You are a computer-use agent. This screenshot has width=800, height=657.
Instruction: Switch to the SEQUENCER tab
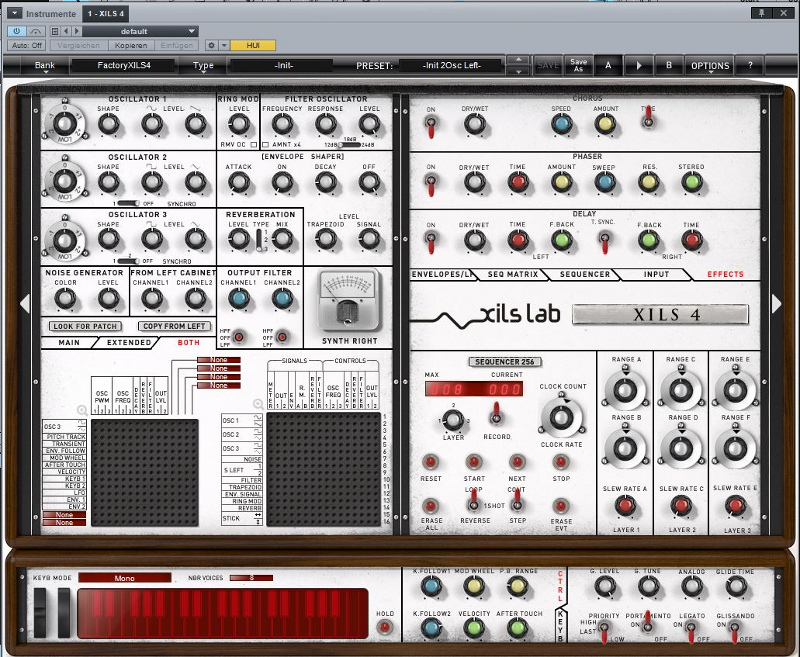click(x=585, y=274)
